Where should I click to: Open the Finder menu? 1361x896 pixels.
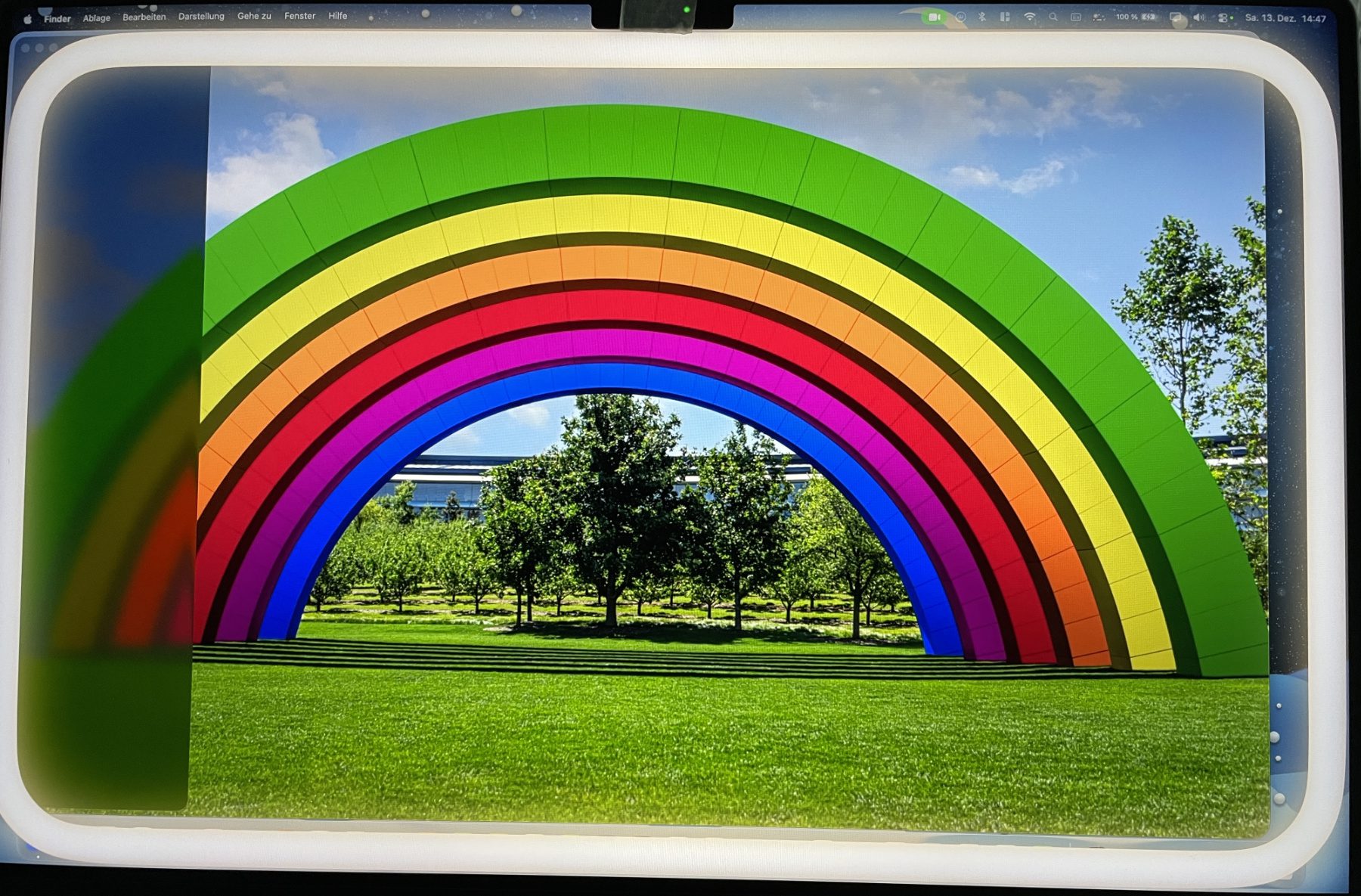(57, 19)
